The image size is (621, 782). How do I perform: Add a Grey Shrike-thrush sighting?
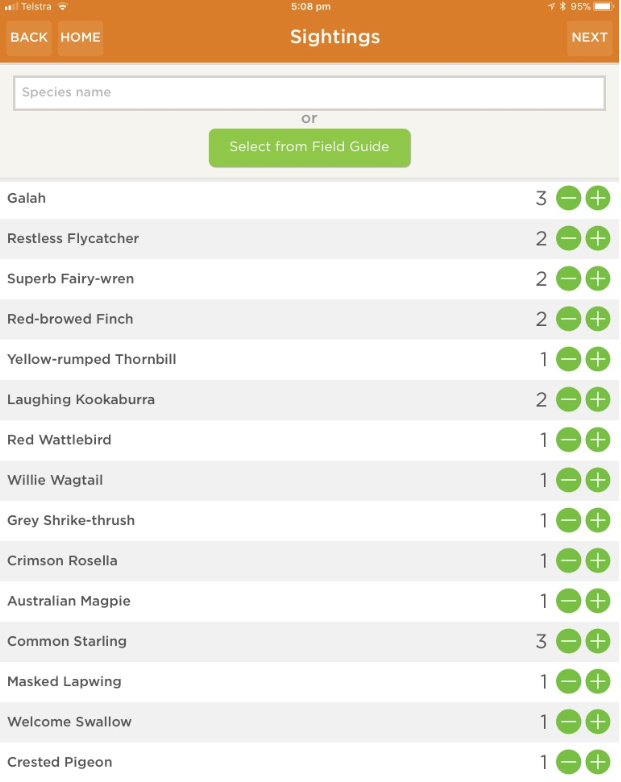[597, 520]
